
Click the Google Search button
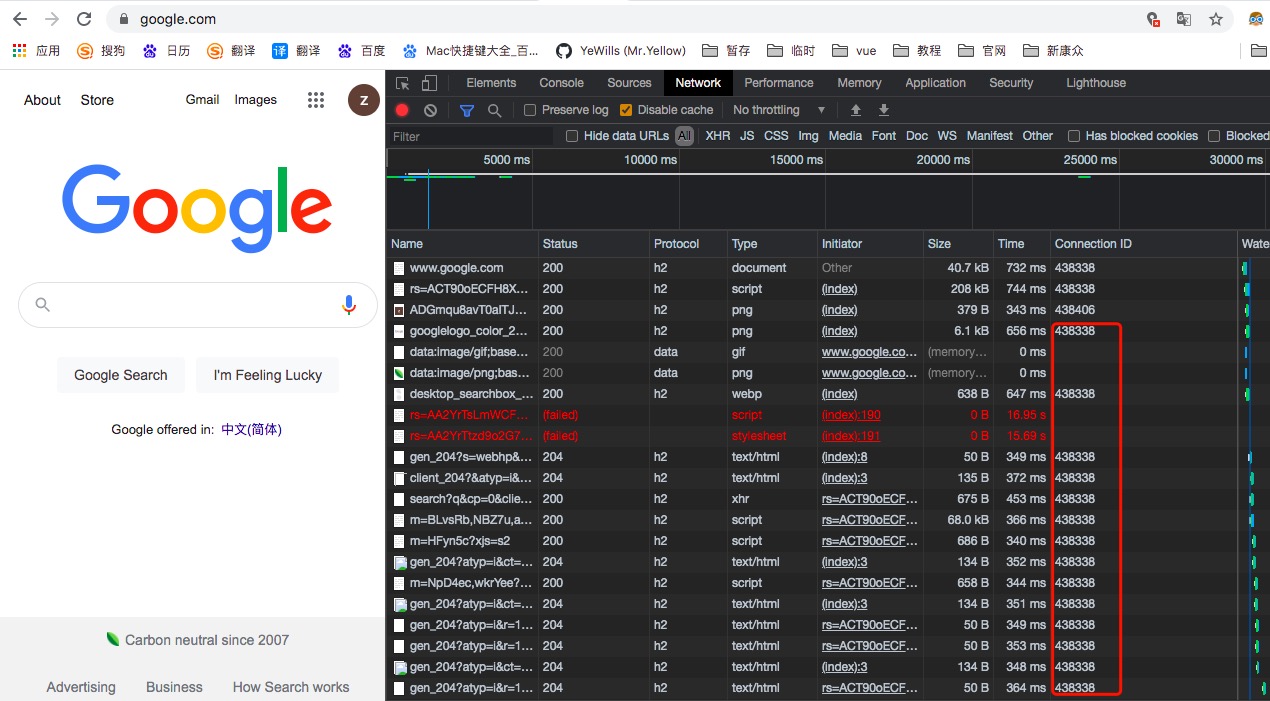point(121,375)
